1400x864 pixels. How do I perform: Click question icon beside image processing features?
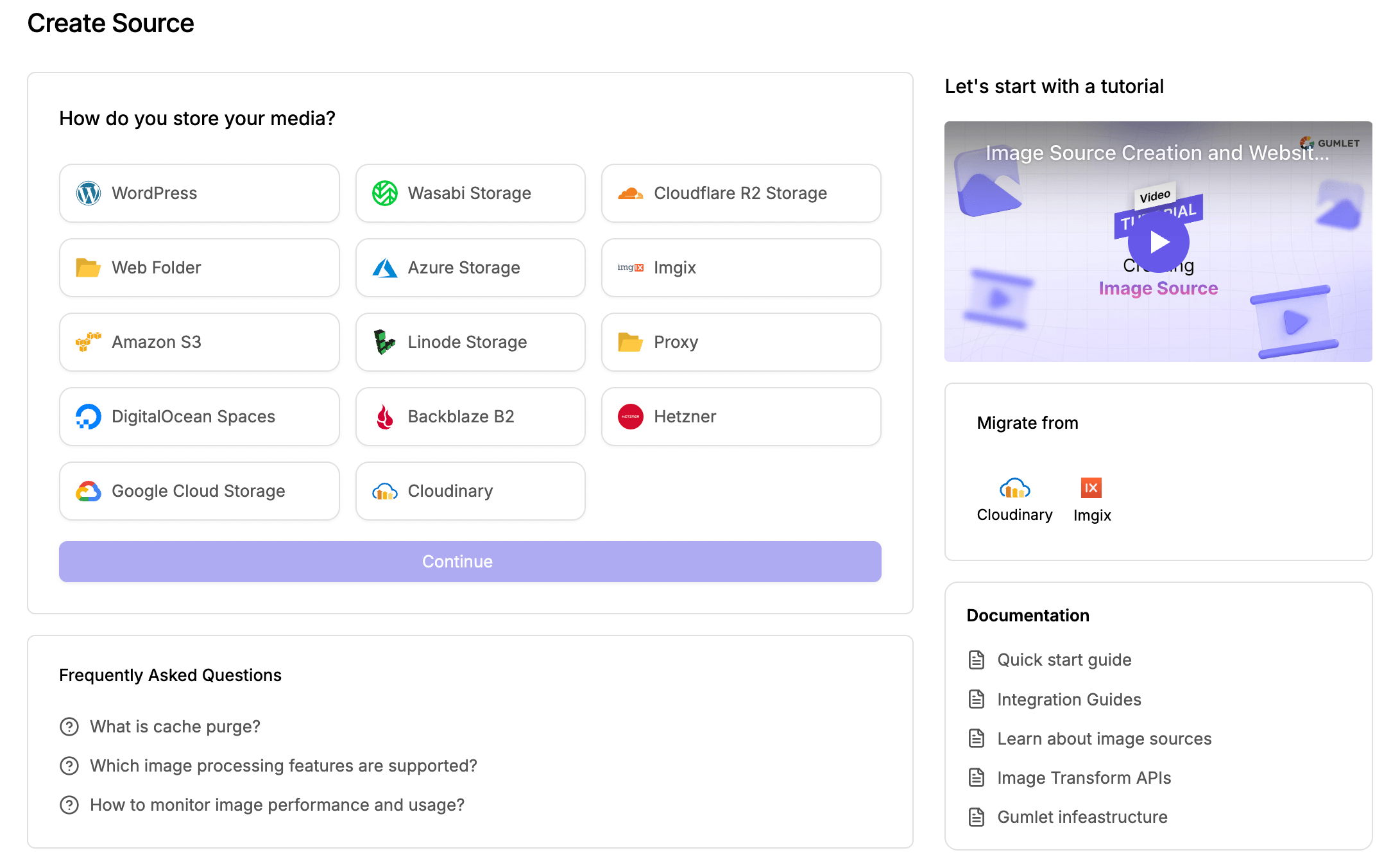click(x=69, y=766)
